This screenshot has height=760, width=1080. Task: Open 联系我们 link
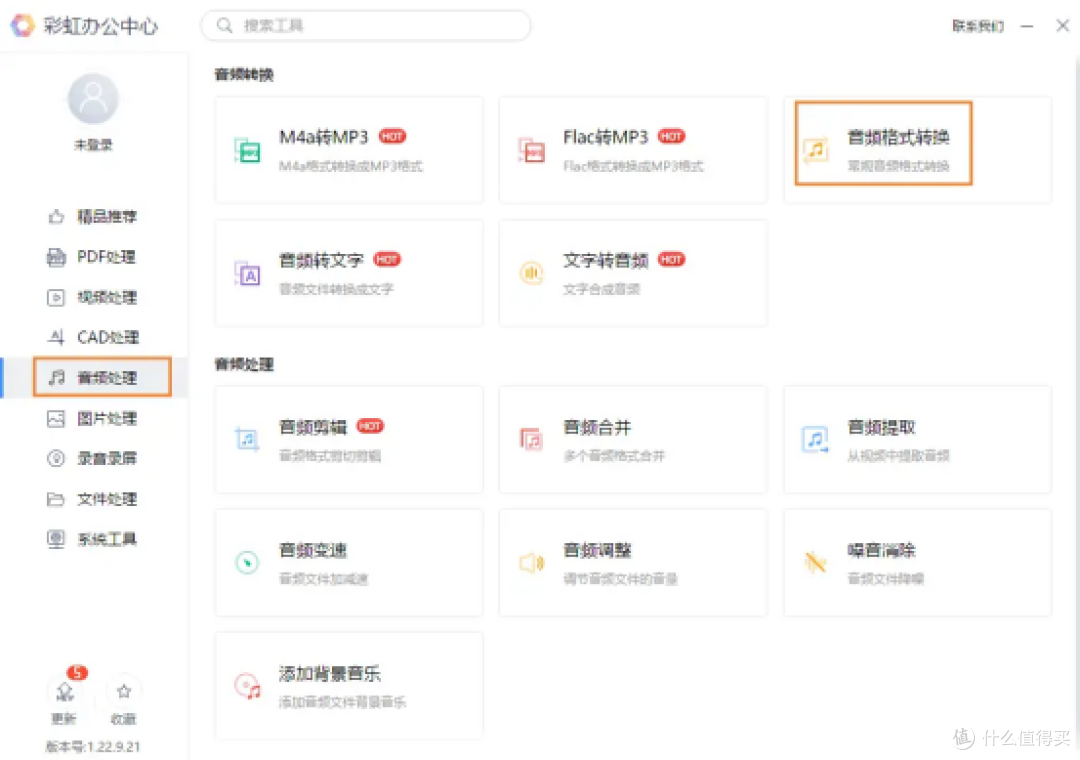tap(977, 26)
